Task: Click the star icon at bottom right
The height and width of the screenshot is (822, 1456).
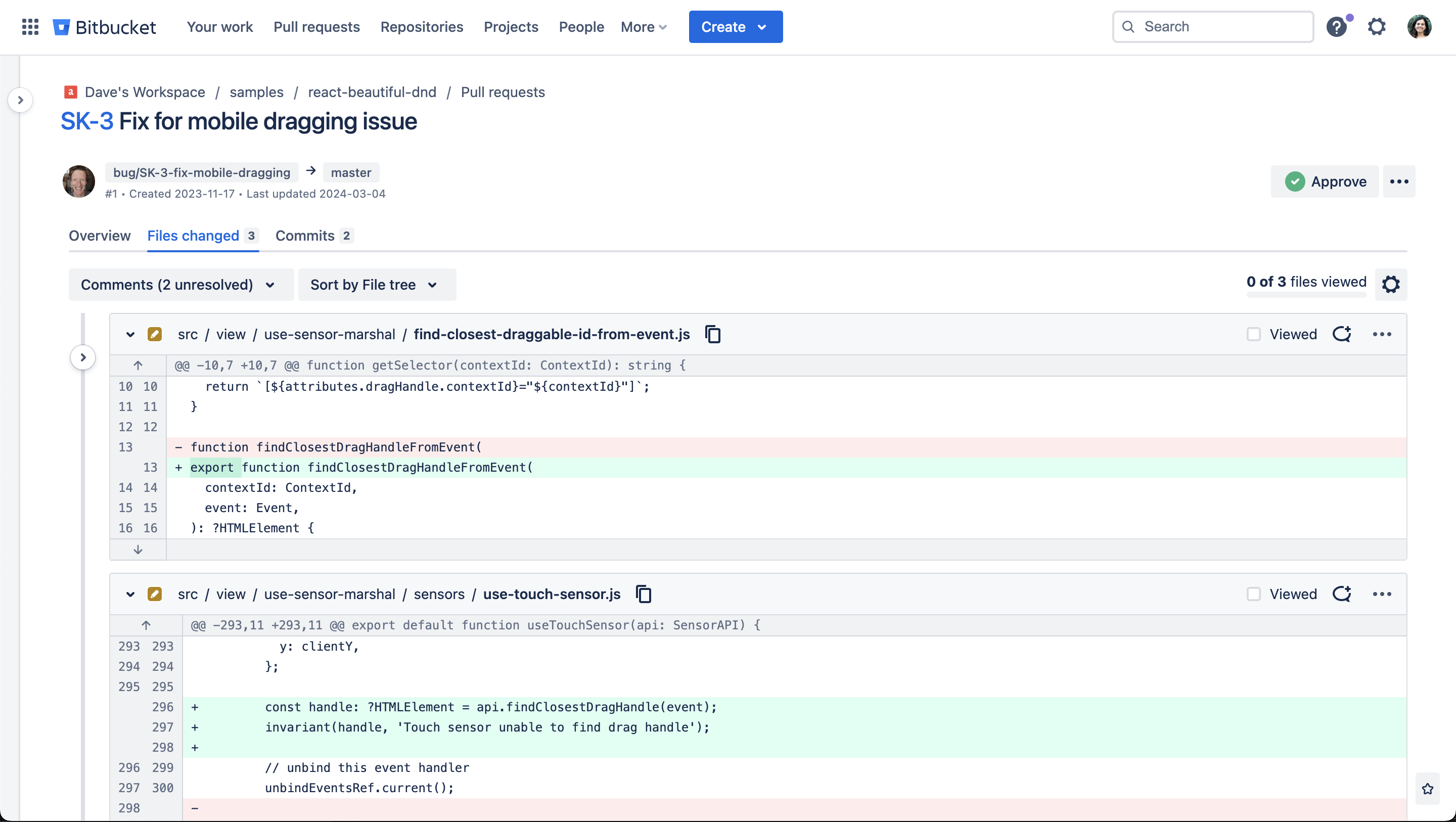Action: pos(1428,789)
